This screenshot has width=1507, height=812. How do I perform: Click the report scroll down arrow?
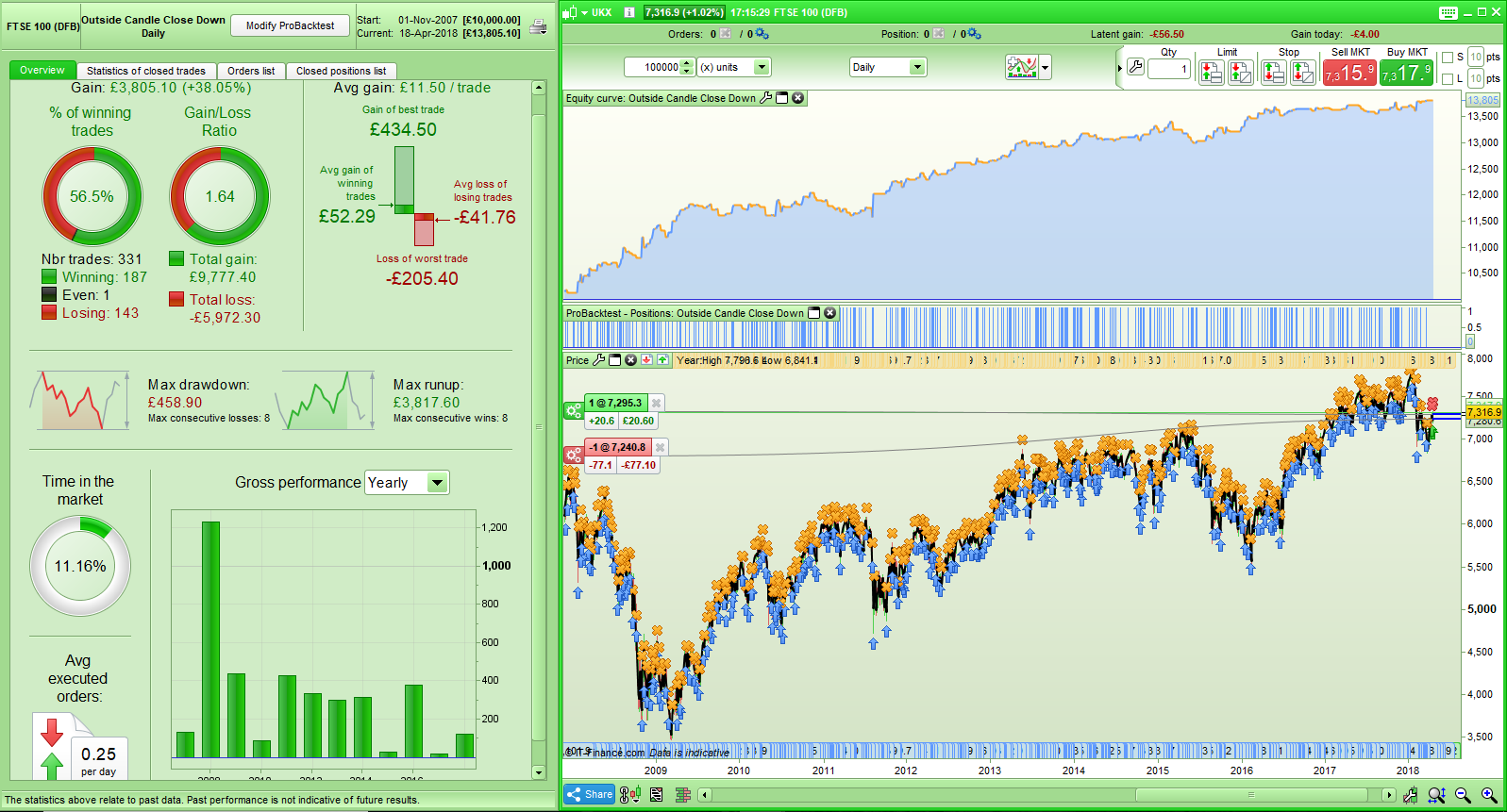539,772
